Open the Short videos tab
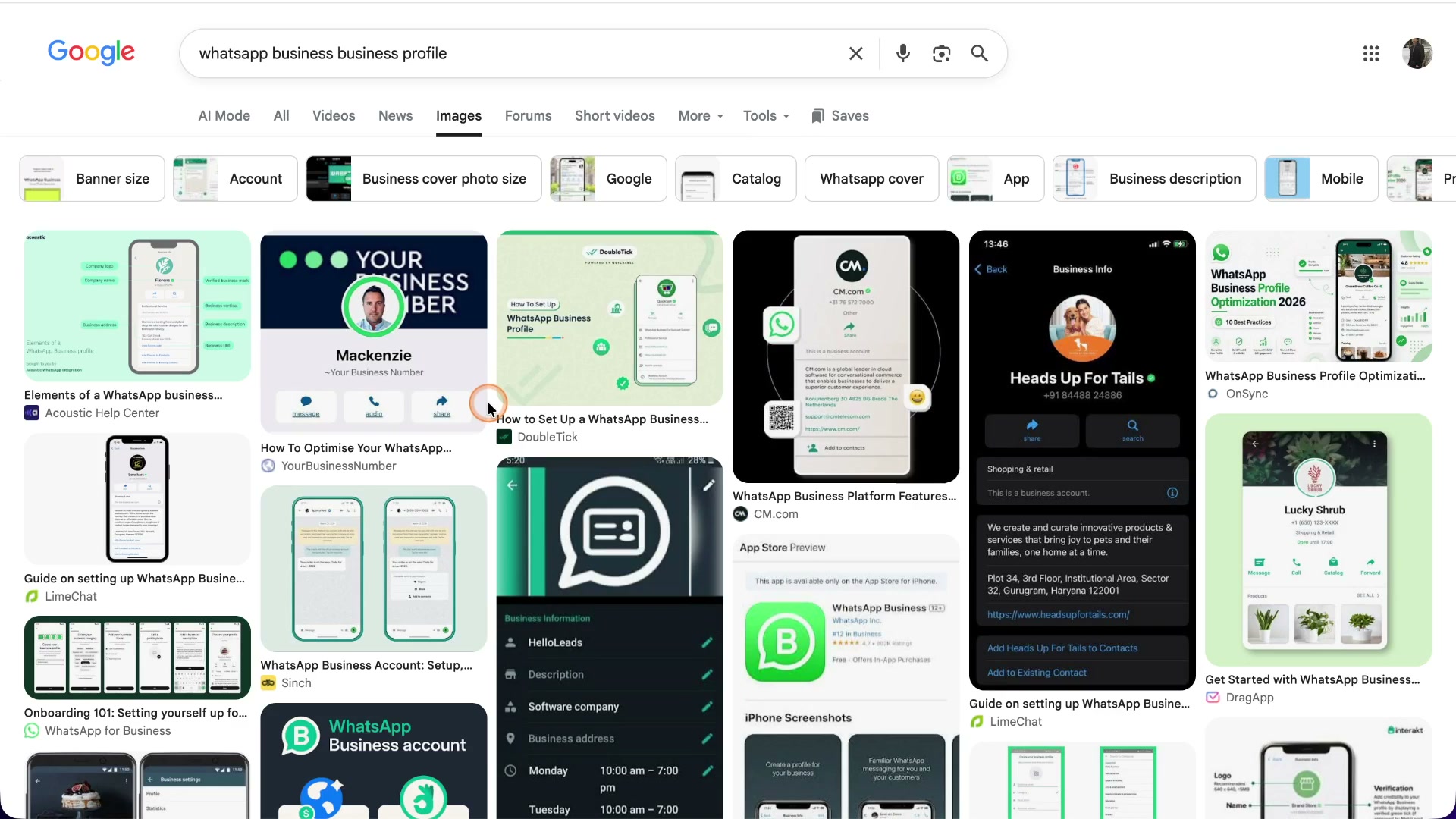Viewport: 1456px width, 819px height. [614, 116]
